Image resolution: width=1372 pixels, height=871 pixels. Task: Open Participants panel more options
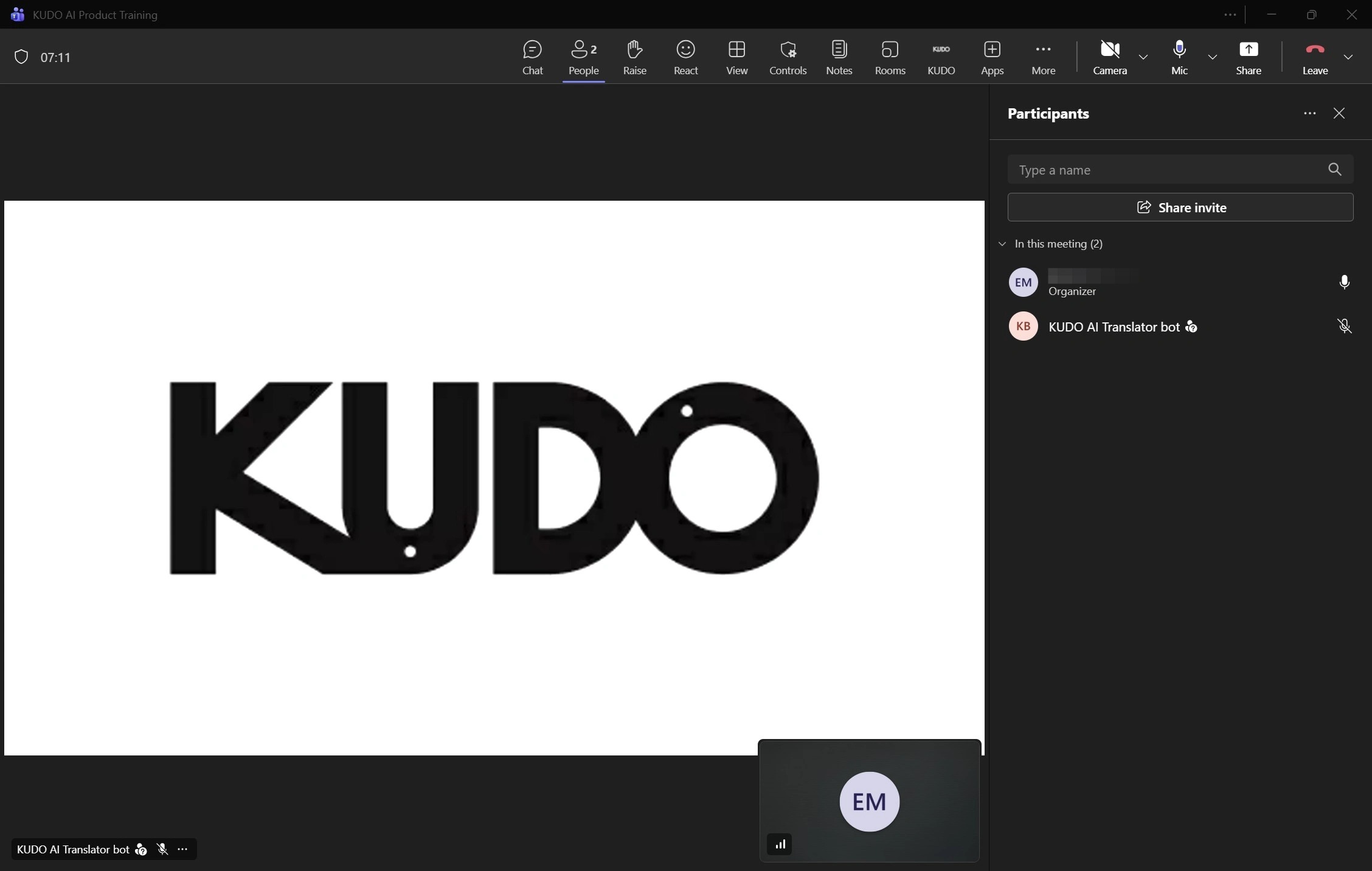1309,113
